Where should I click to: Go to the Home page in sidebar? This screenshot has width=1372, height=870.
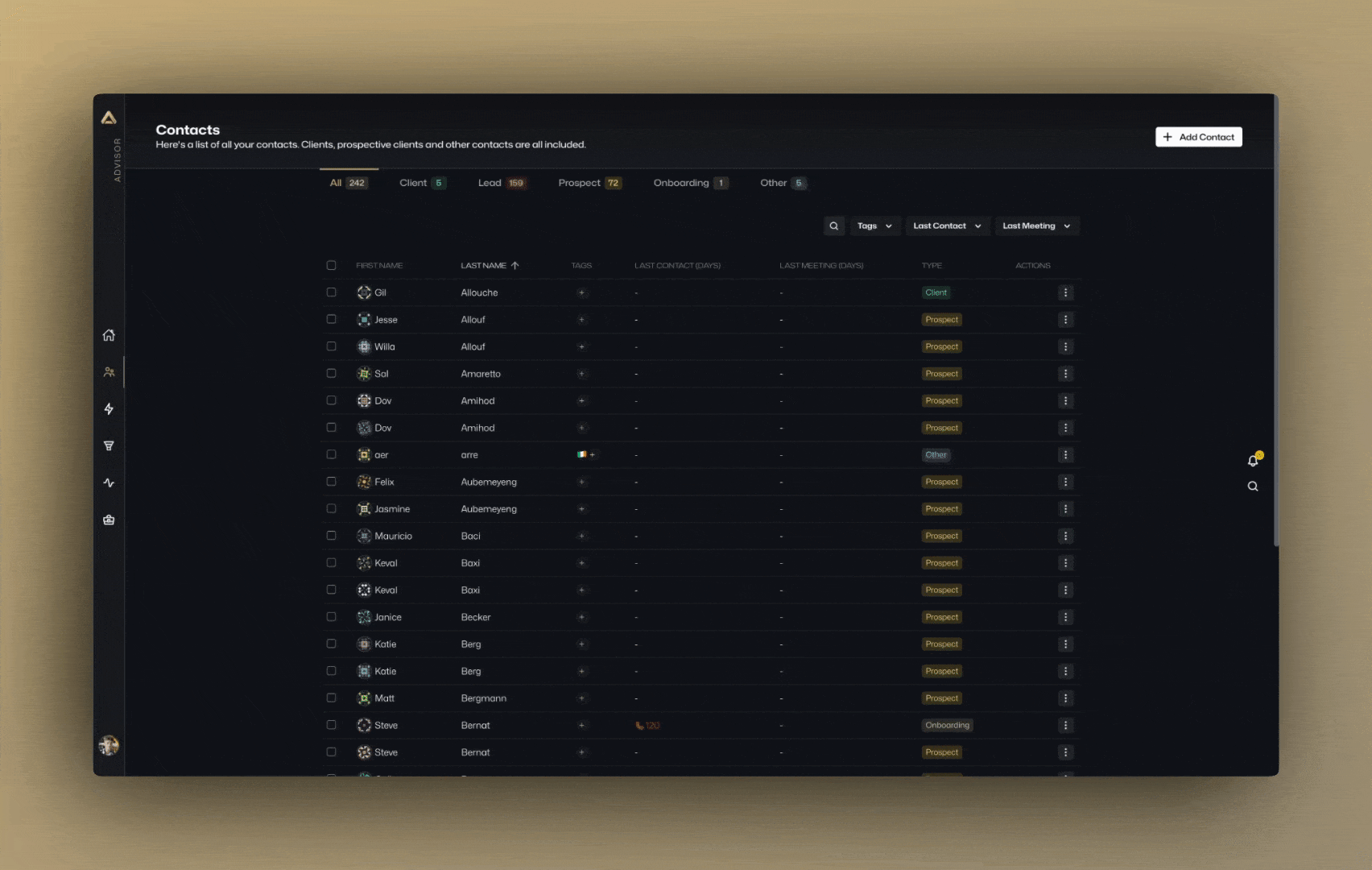point(109,335)
